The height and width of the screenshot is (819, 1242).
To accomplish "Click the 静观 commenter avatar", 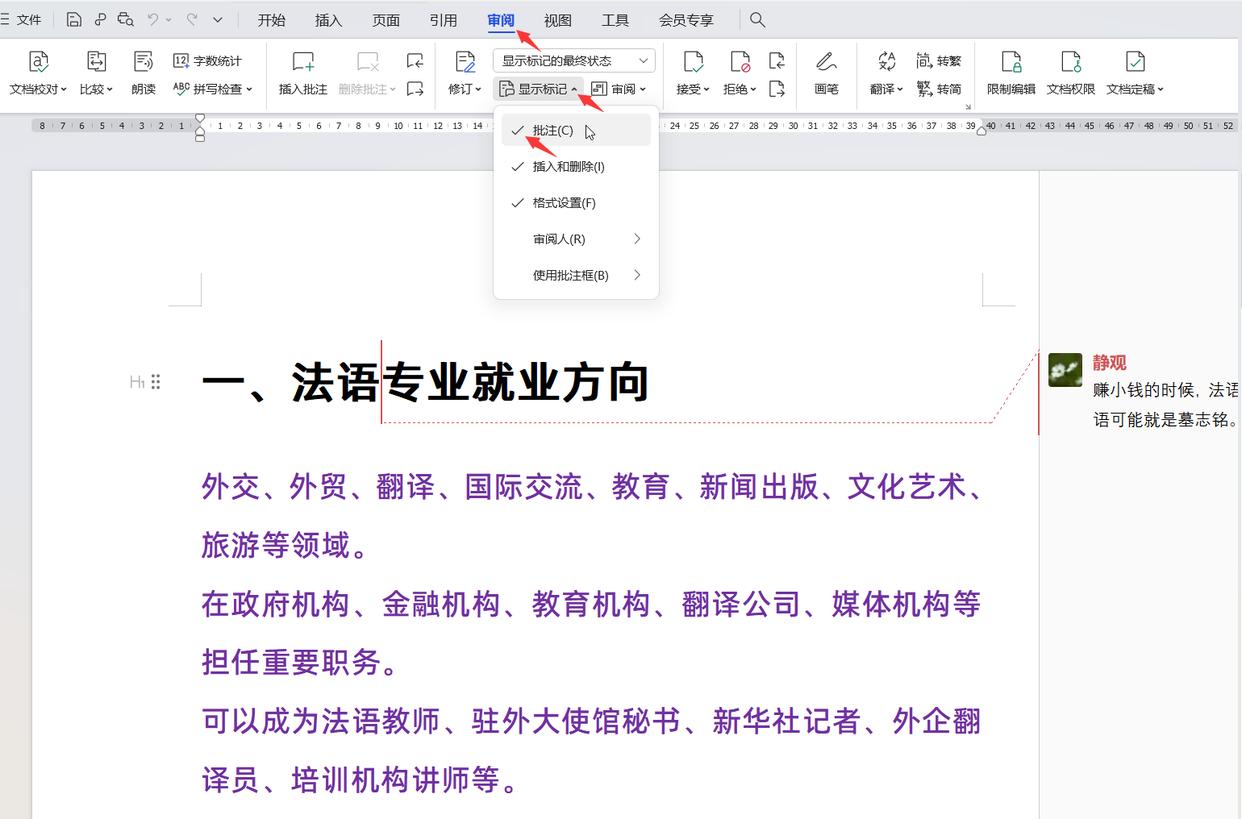I will point(1065,370).
